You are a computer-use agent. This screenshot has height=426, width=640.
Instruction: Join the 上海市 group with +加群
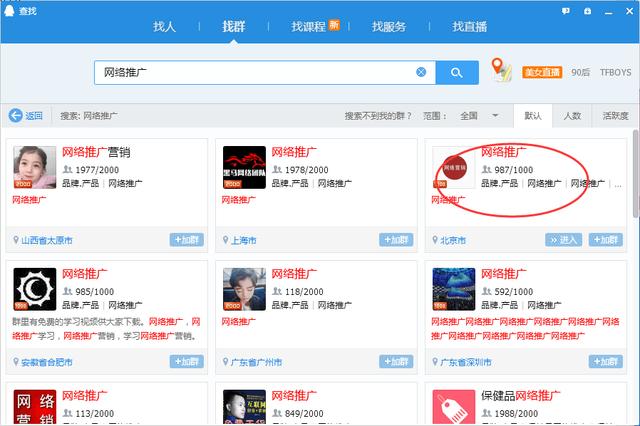[x=396, y=240]
